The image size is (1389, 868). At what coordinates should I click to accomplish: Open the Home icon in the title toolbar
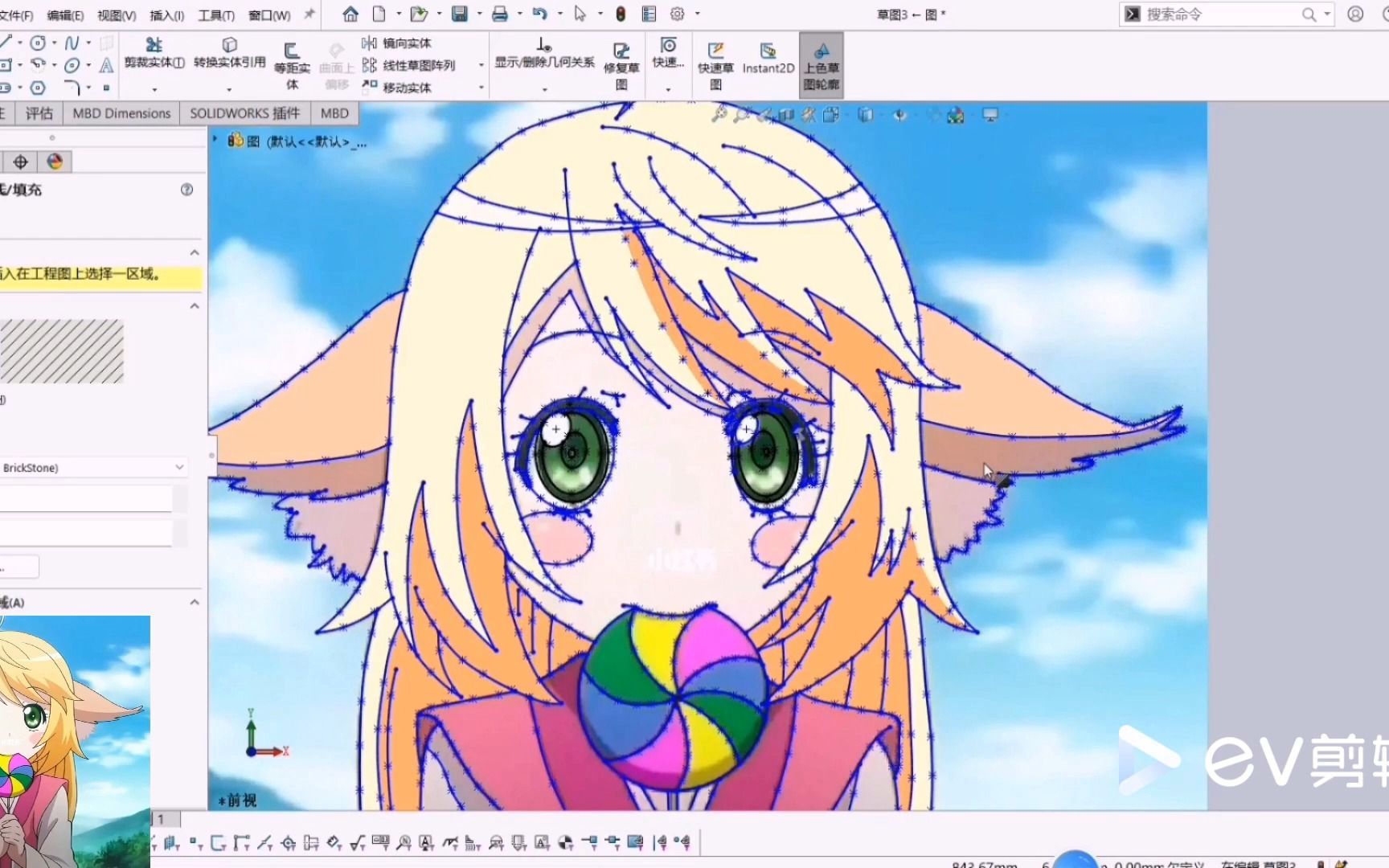pos(350,14)
